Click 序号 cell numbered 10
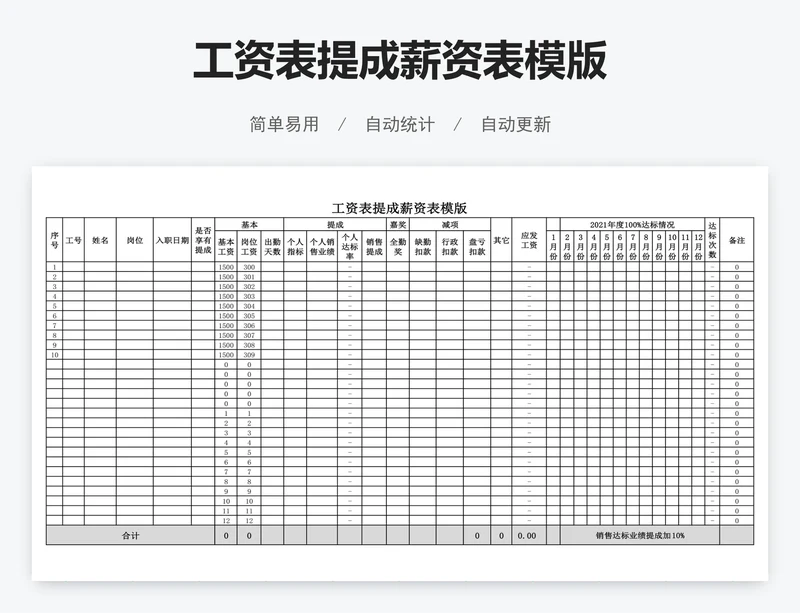 [x=55, y=355]
